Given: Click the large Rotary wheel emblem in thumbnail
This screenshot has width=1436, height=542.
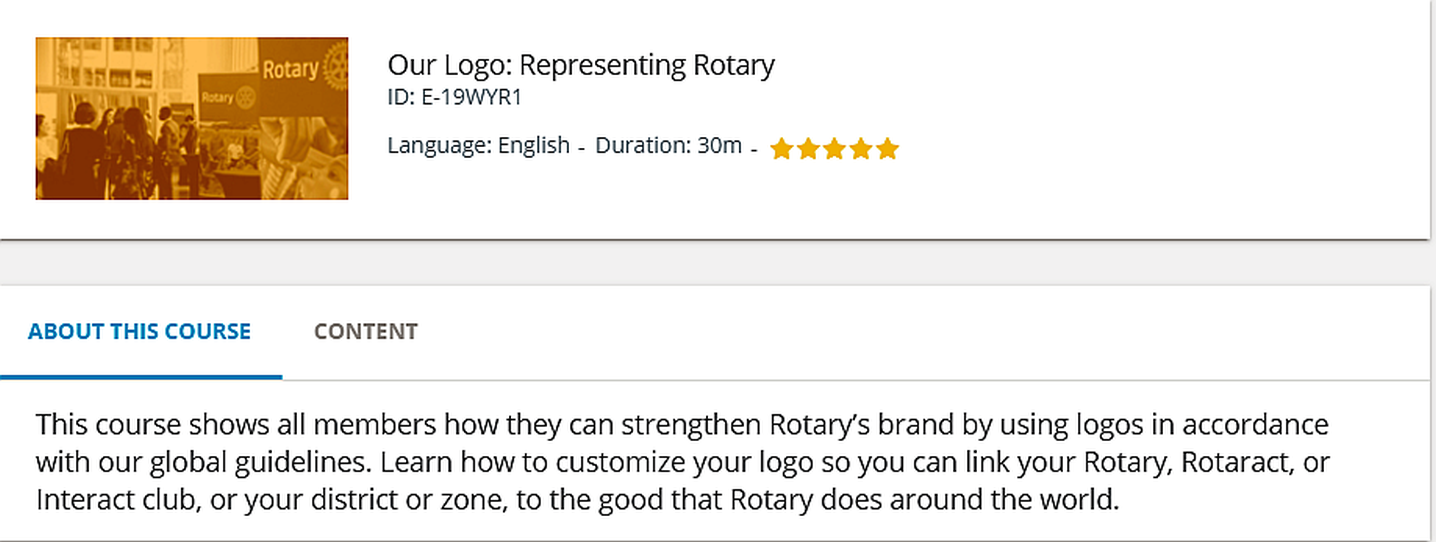Looking at the screenshot, I should [333, 68].
